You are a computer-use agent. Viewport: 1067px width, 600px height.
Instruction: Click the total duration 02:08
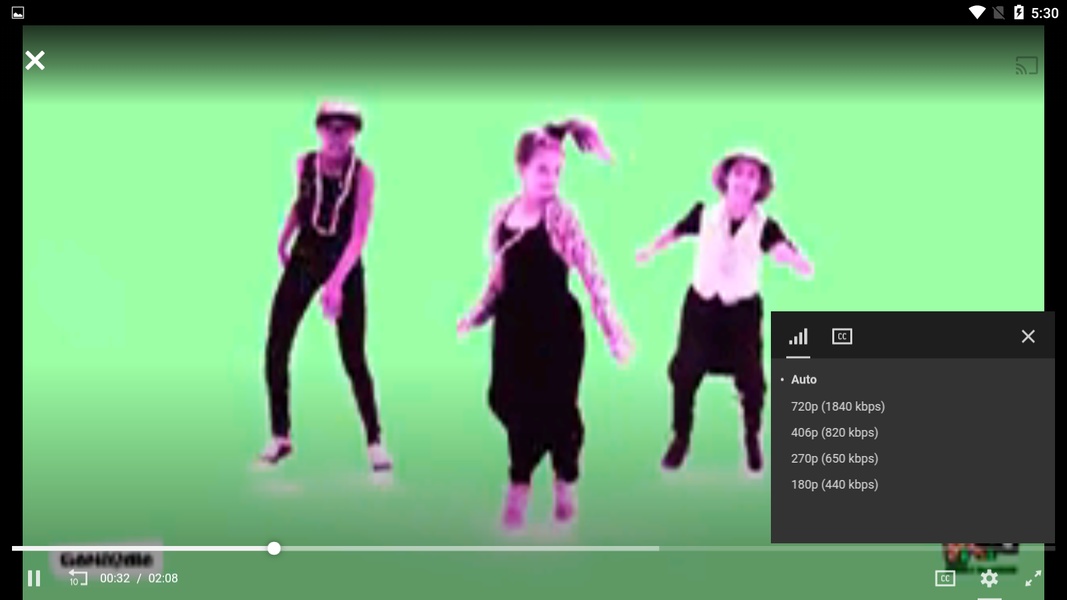(163, 578)
